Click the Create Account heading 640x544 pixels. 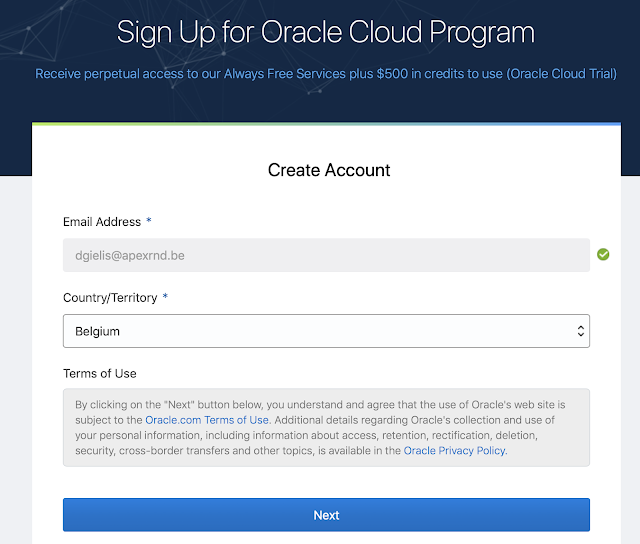(x=329, y=170)
